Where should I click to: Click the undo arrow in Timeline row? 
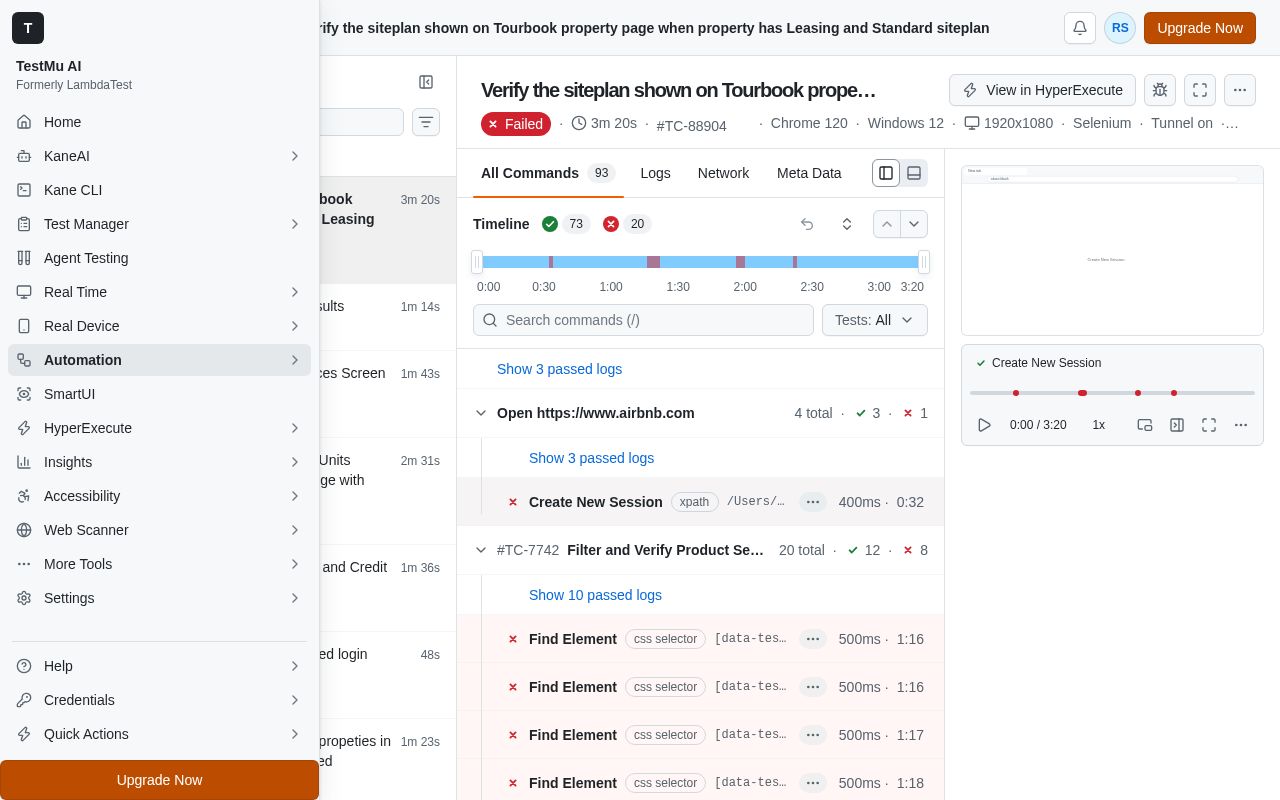coord(807,224)
